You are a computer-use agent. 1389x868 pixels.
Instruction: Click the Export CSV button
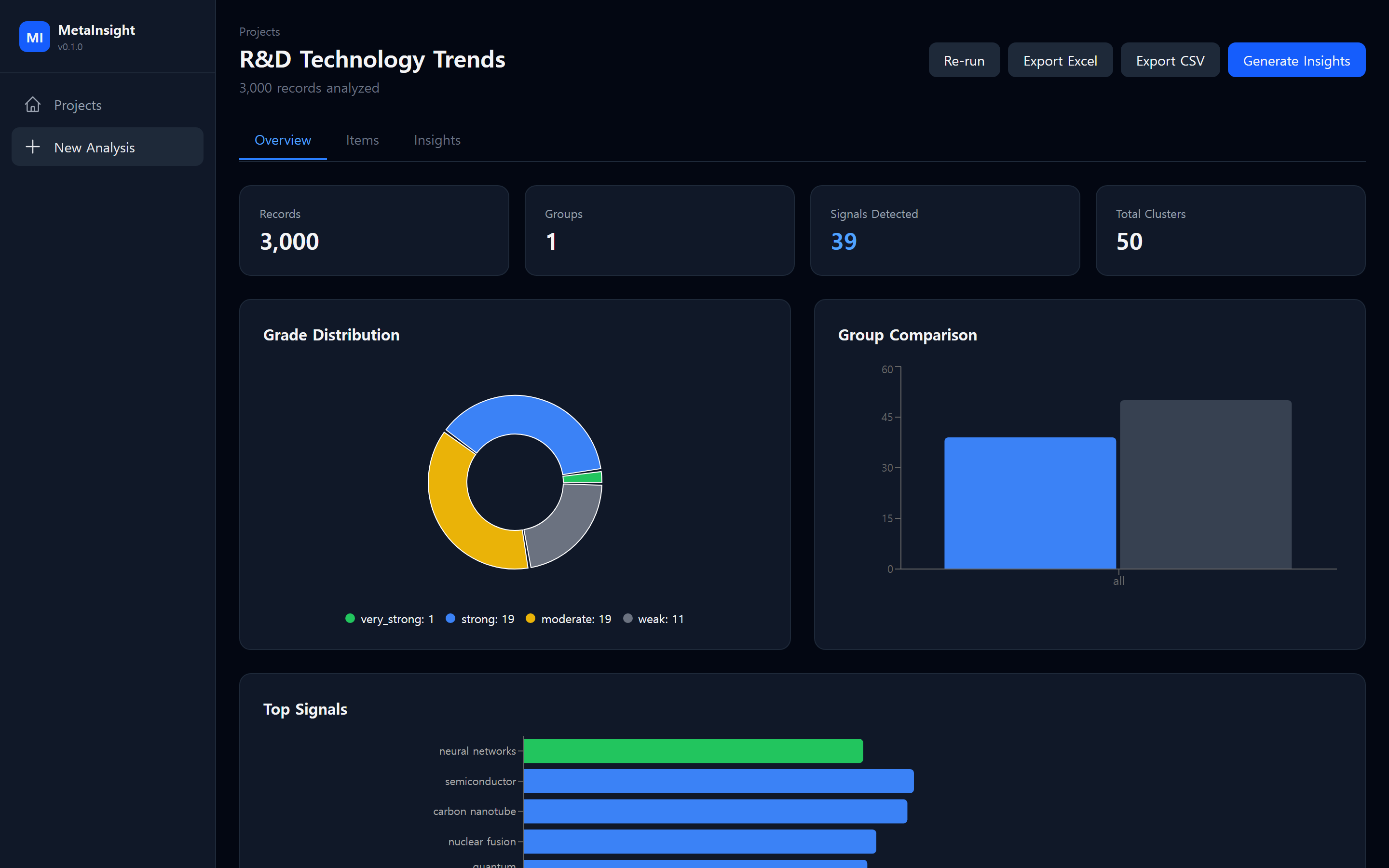(1170, 60)
